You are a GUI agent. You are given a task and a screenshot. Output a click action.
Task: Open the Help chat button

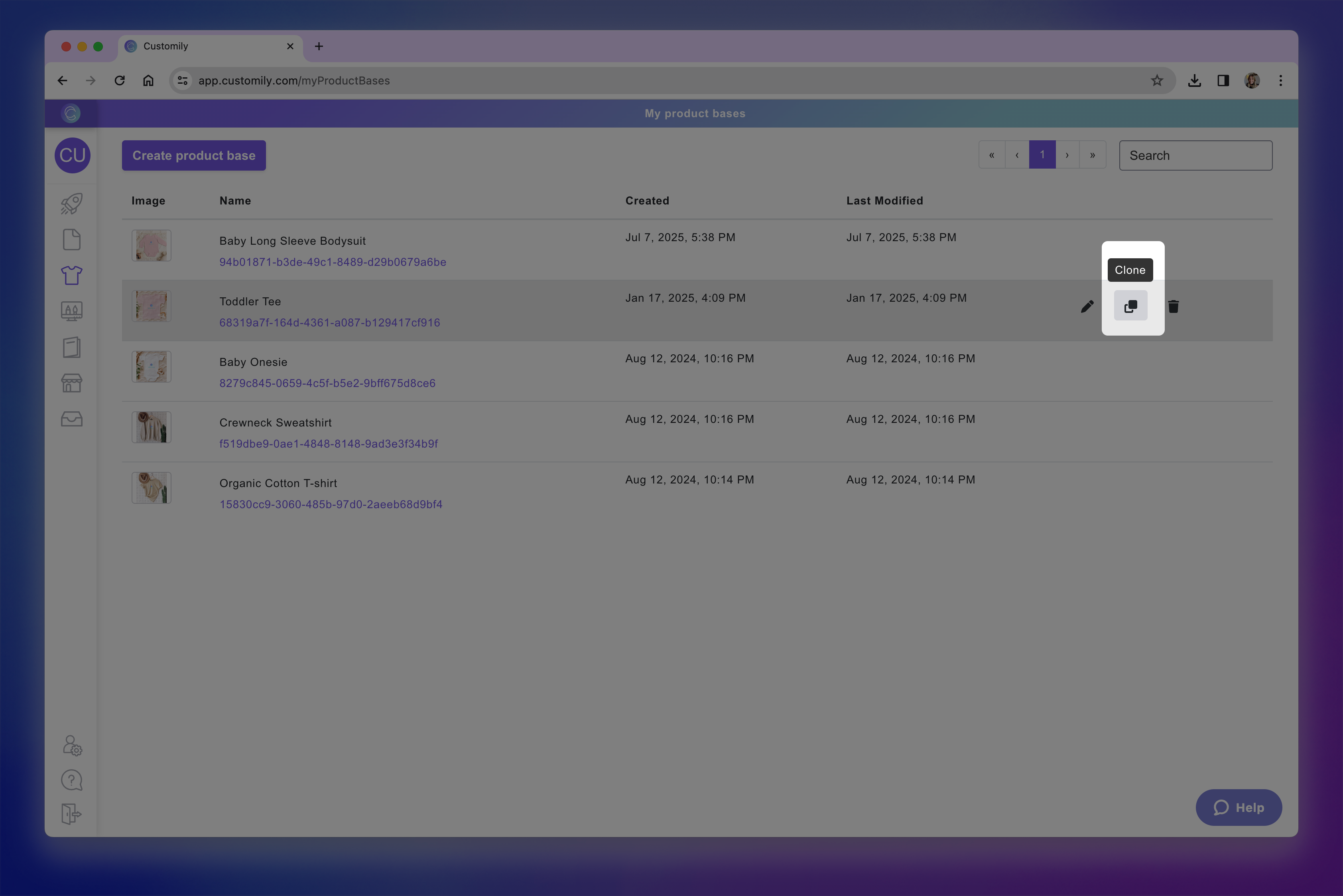[1239, 808]
